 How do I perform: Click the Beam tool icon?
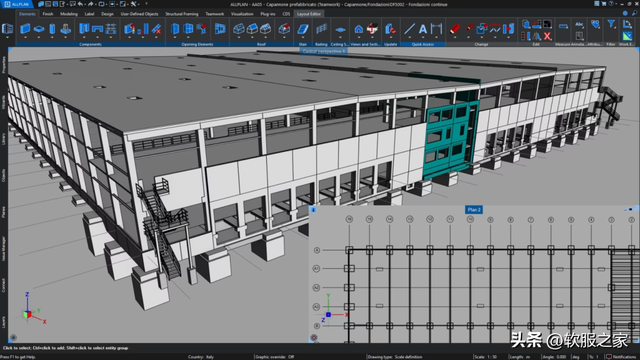(x=98, y=29)
